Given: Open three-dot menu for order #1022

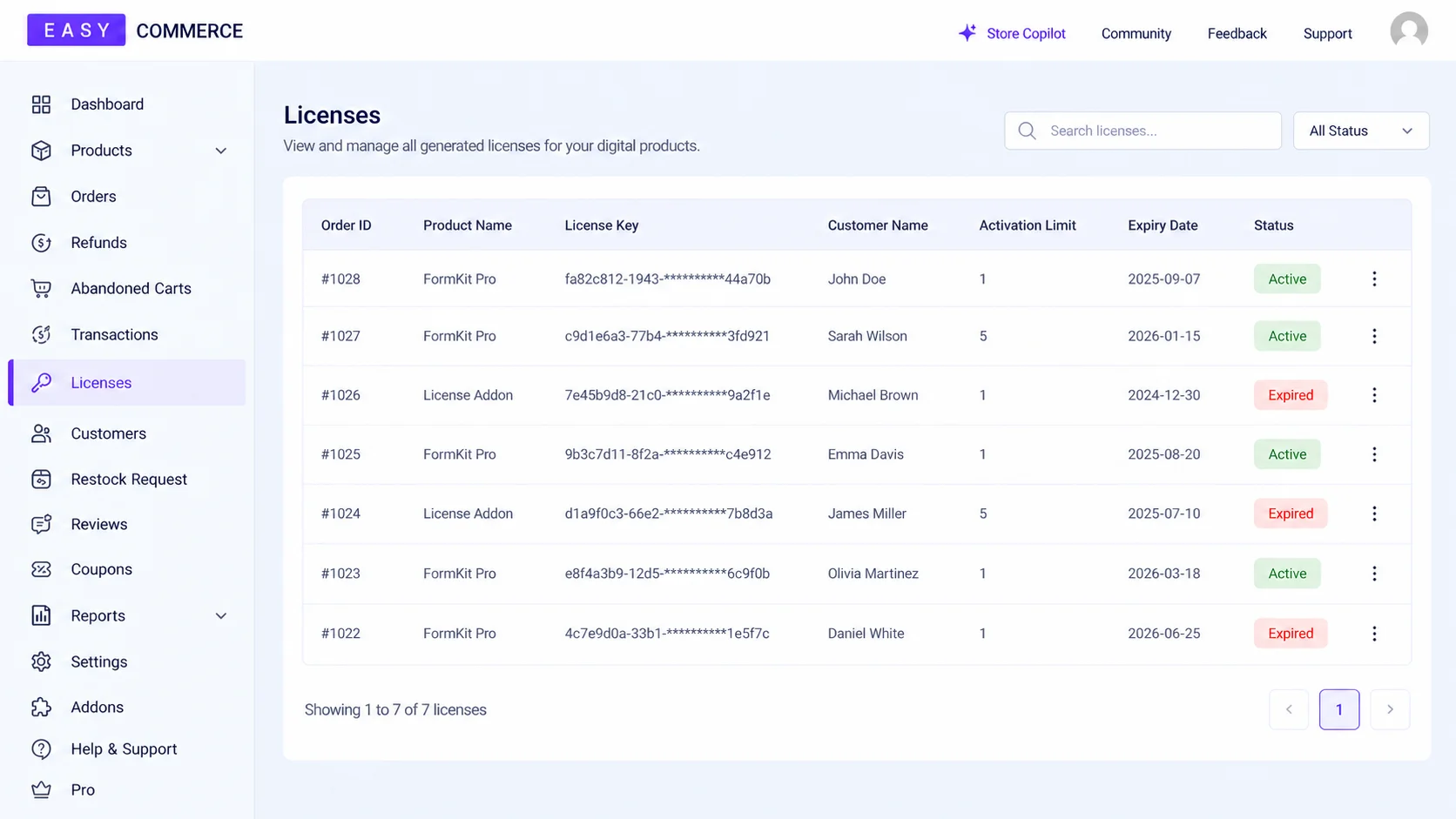Looking at the screenshot, I should (x=1374, y=634).
